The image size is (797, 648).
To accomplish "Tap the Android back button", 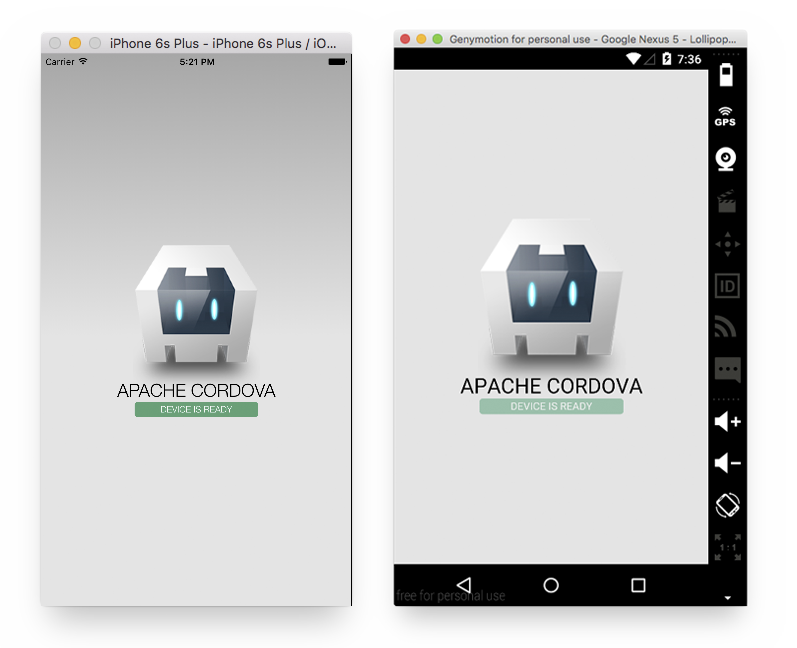I will tap(464, 585).
